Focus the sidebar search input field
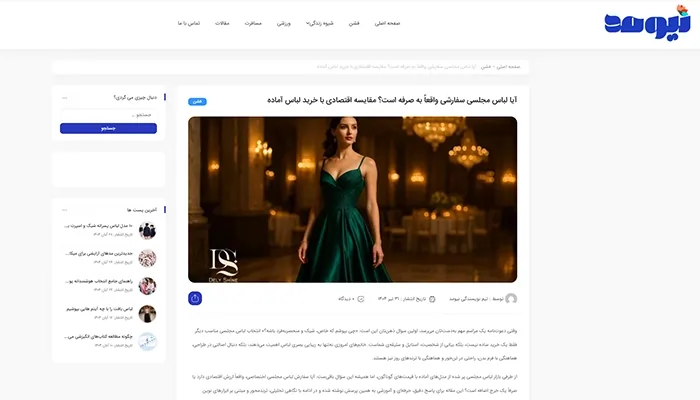This screenshot has height=400, width=700. pyautogui.click(x=108, y=115)
